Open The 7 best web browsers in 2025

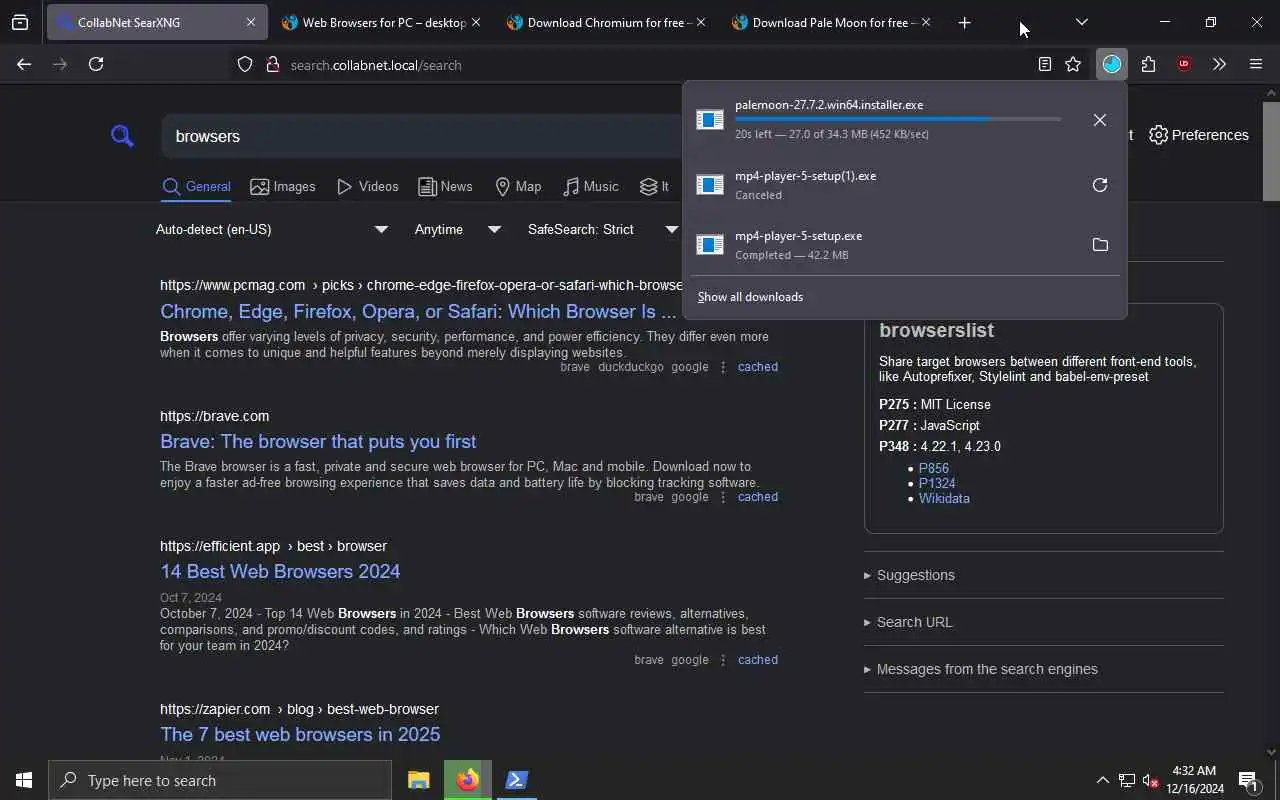coord(300,734)
